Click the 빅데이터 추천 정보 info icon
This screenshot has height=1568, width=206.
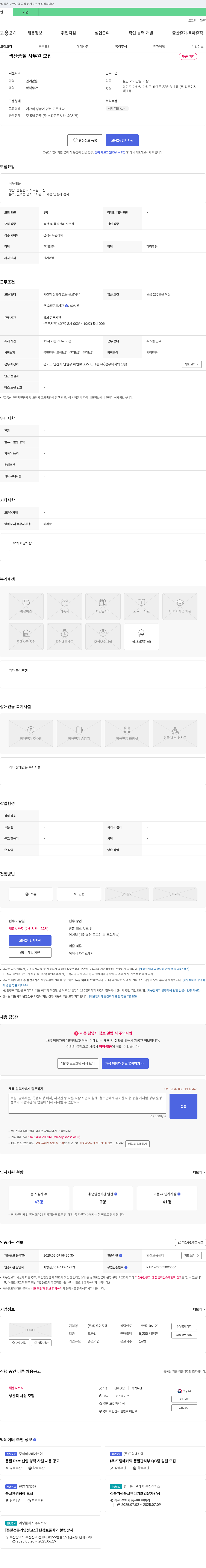(35, 1440)
